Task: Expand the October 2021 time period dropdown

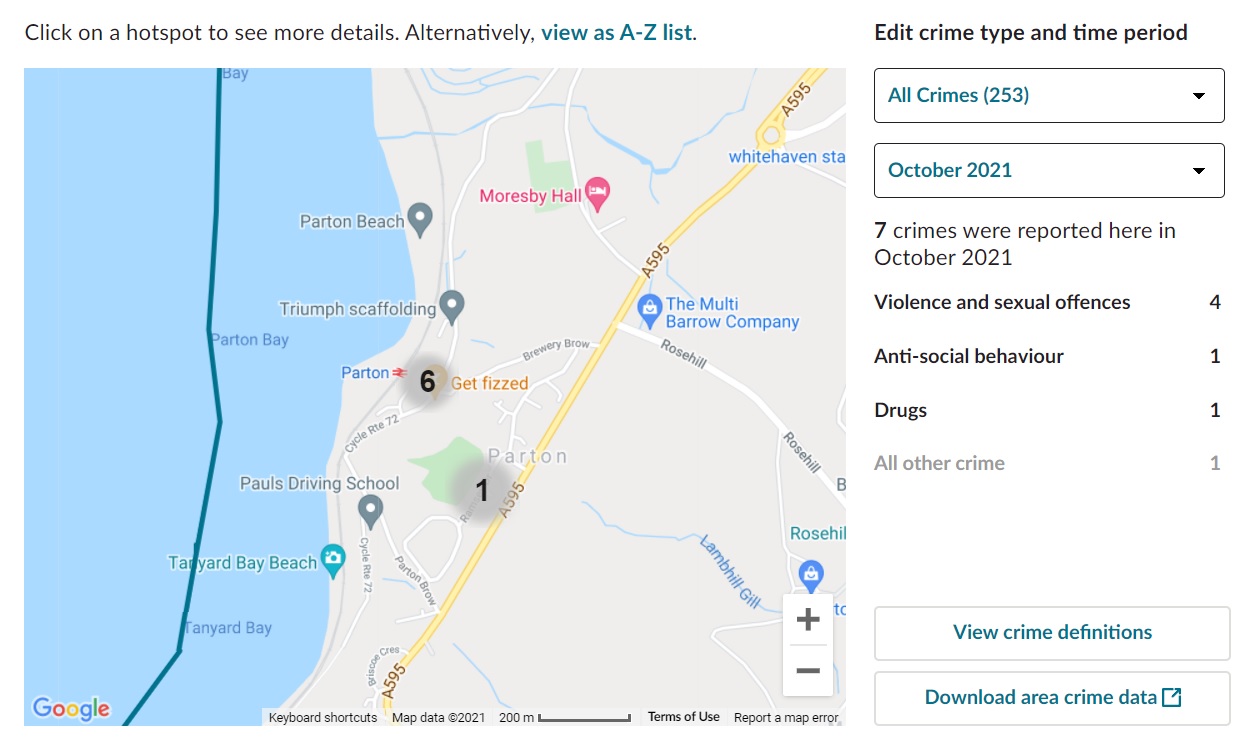Action: (1049, 171)
